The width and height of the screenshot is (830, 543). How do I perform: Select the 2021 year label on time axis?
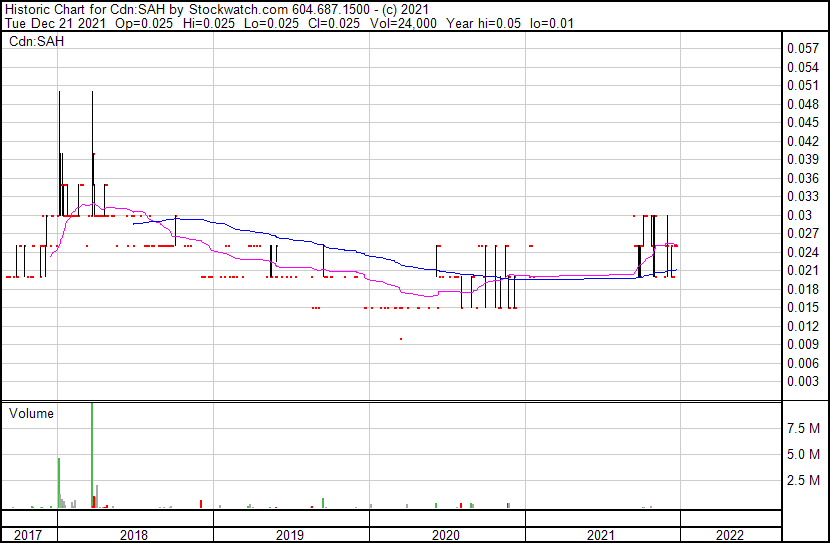click(x=601, y=535)
